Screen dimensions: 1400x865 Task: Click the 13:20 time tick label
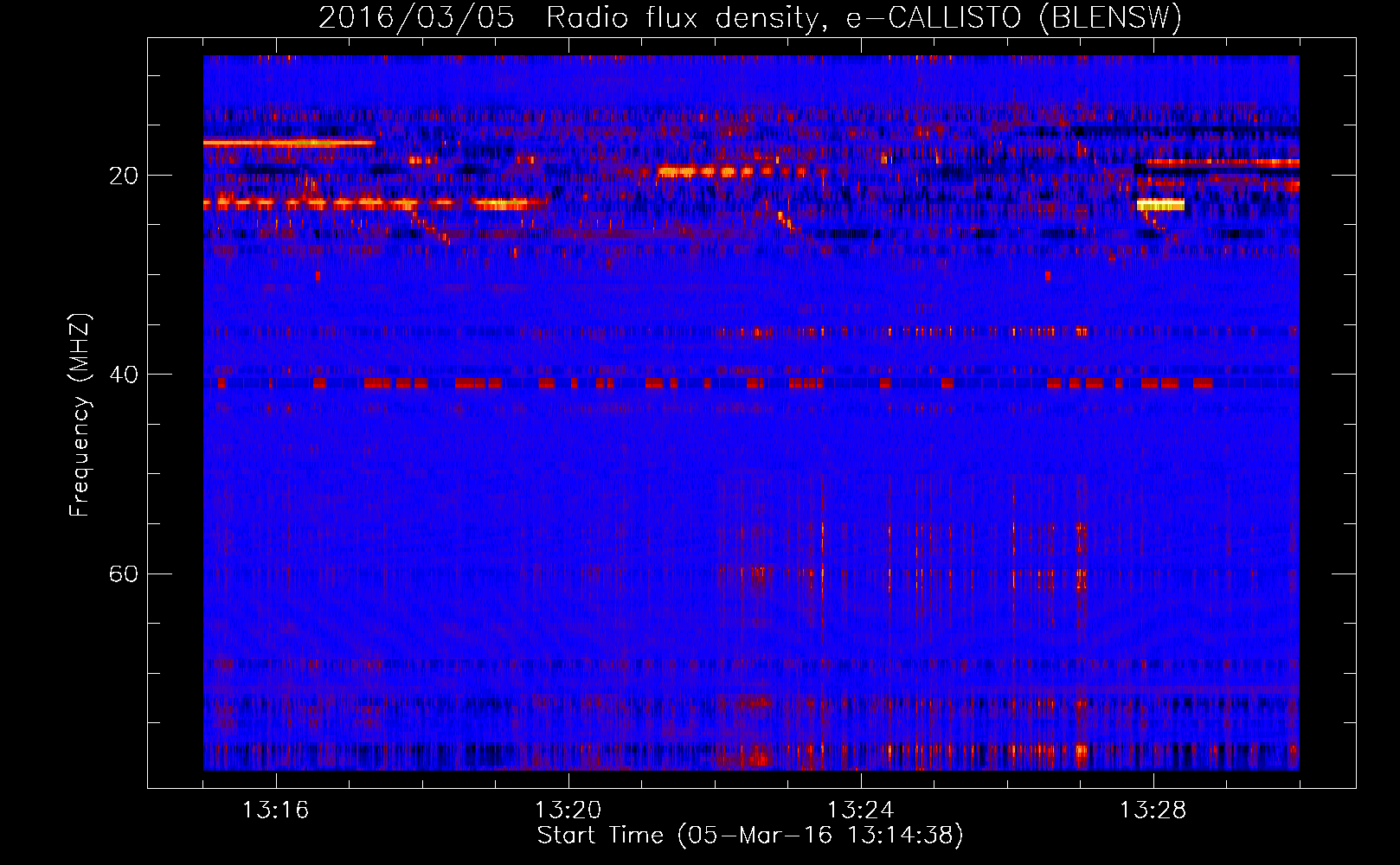point(568,811)
